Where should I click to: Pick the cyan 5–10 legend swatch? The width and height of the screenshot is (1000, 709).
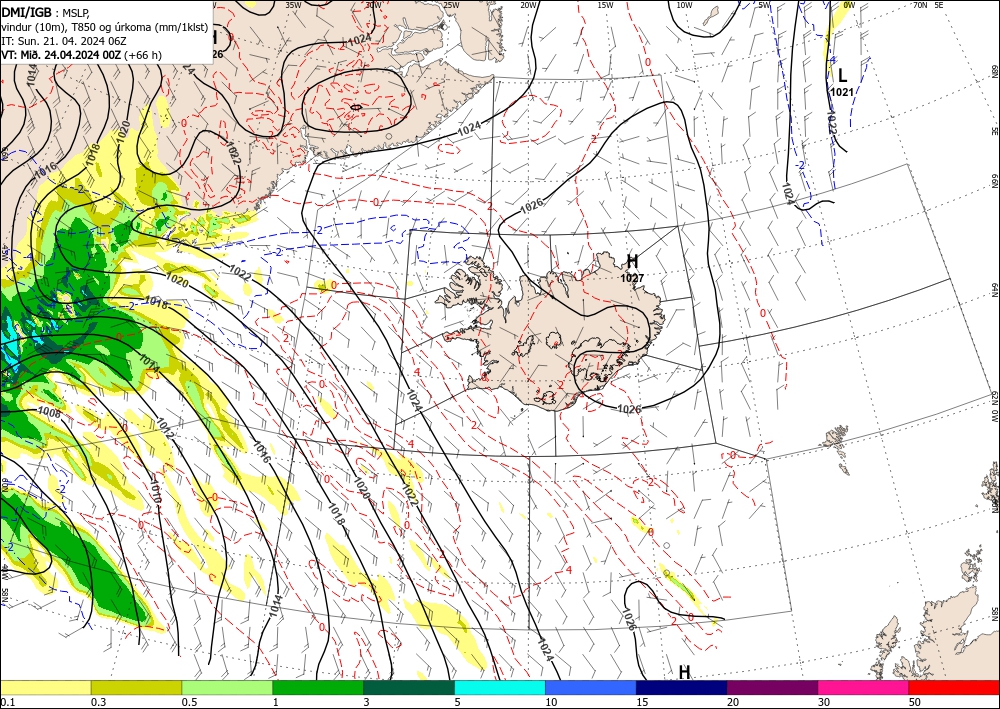[x=499, y=687]
